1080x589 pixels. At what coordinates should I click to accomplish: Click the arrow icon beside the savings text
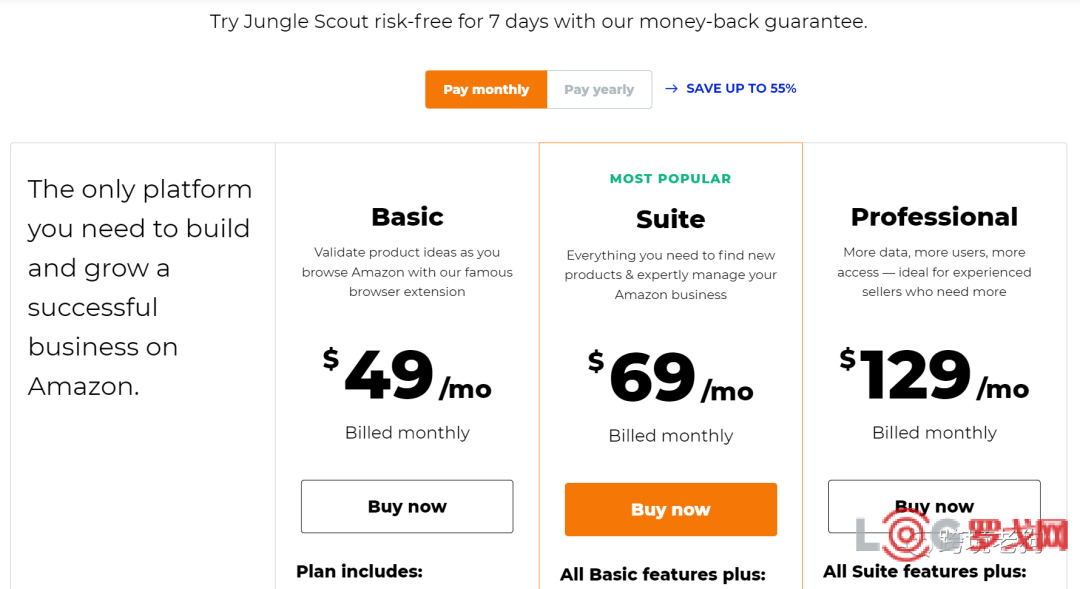671,89
